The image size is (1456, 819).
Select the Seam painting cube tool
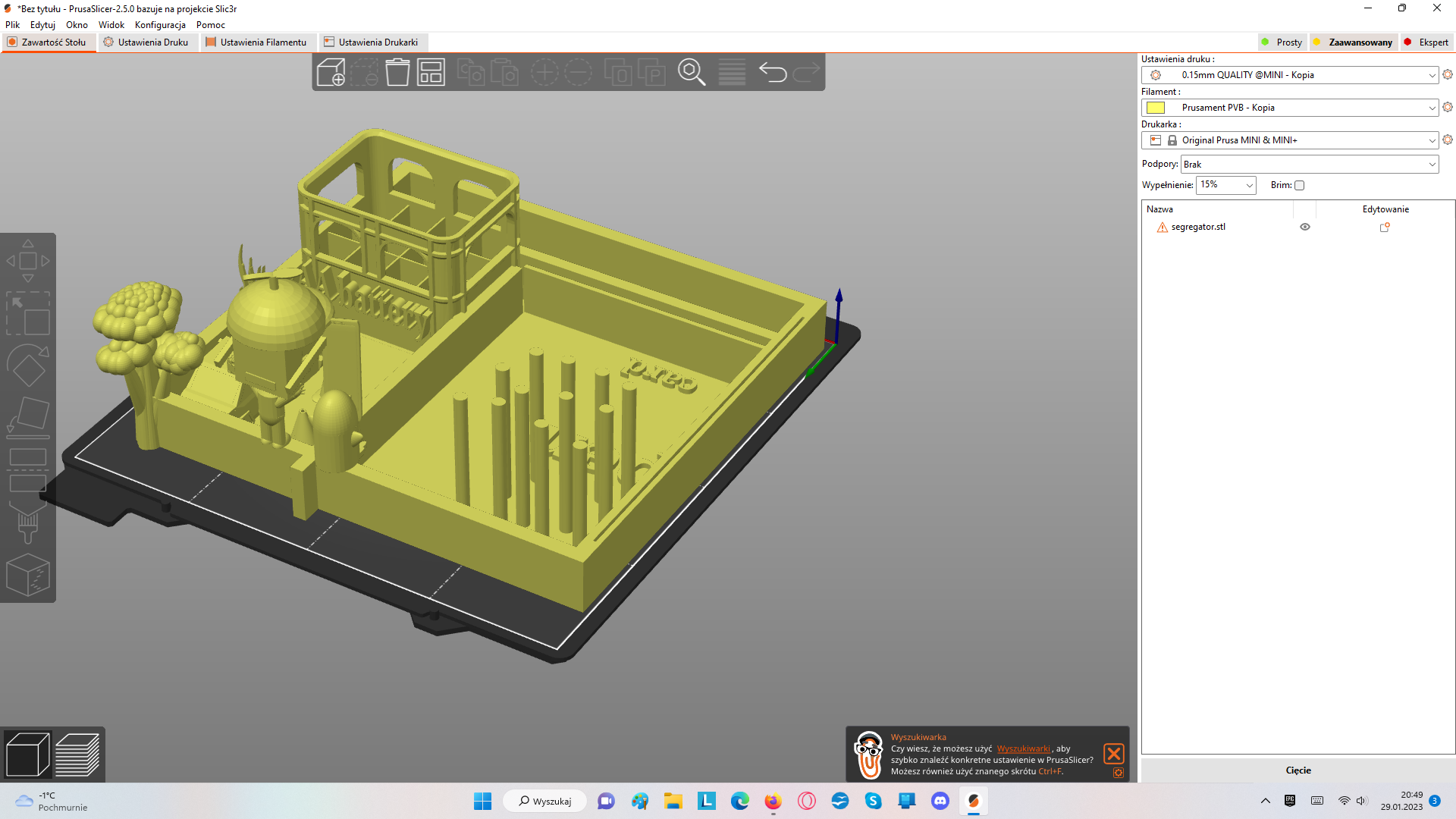tap(28, 574)
